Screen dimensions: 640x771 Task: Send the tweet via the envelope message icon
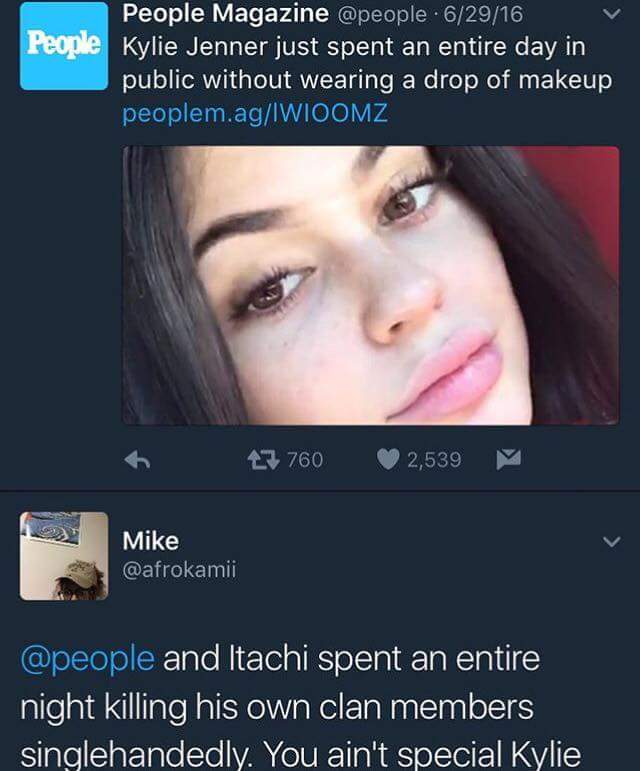506,459
